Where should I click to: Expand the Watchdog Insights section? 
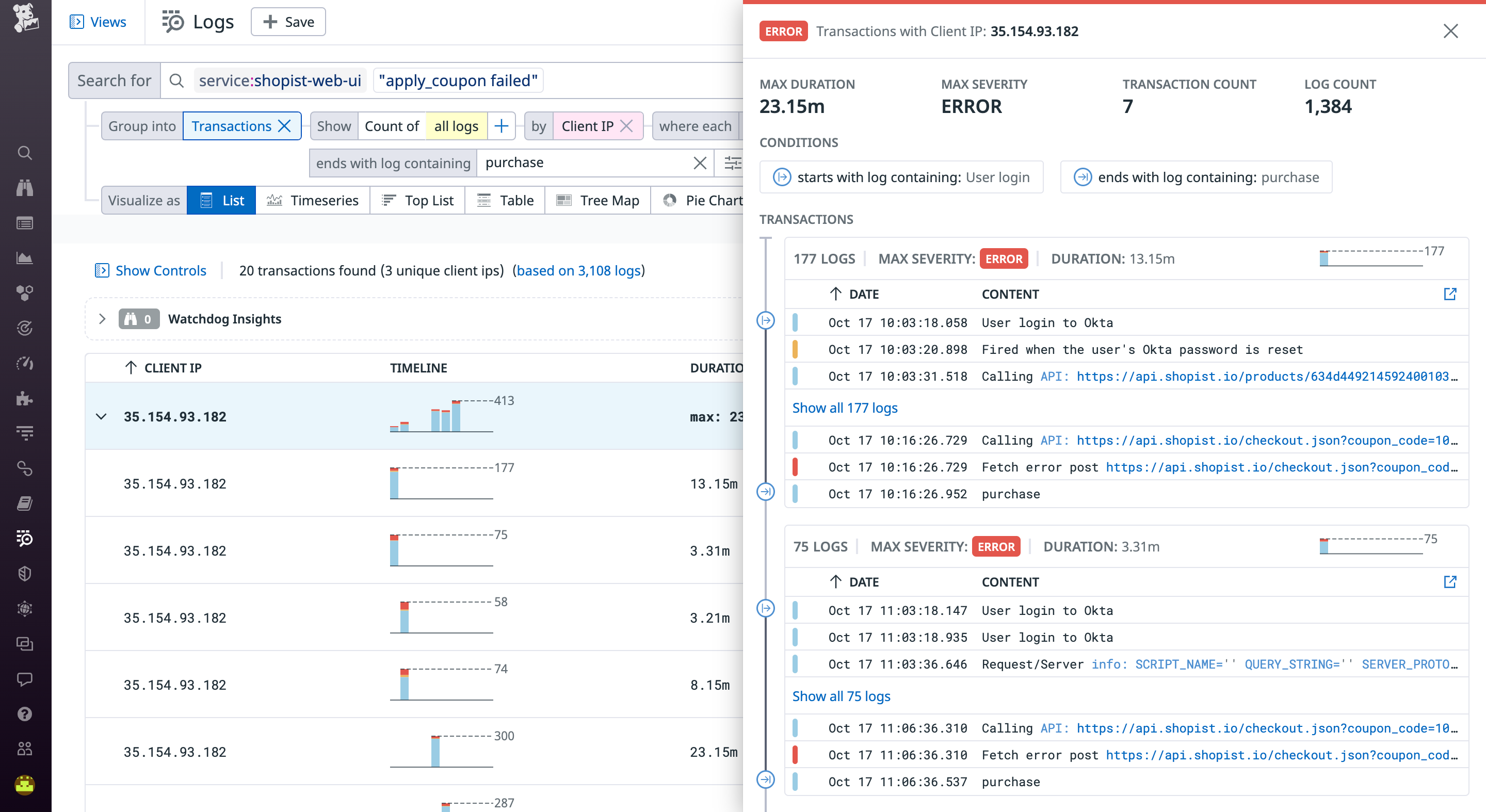[x=102, y=319]
